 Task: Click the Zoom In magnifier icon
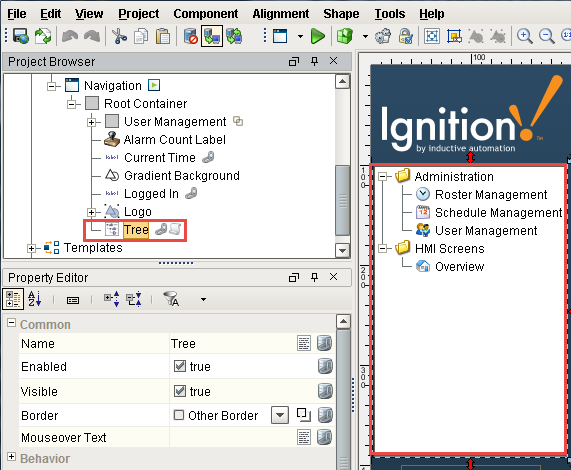click(525, 36)
